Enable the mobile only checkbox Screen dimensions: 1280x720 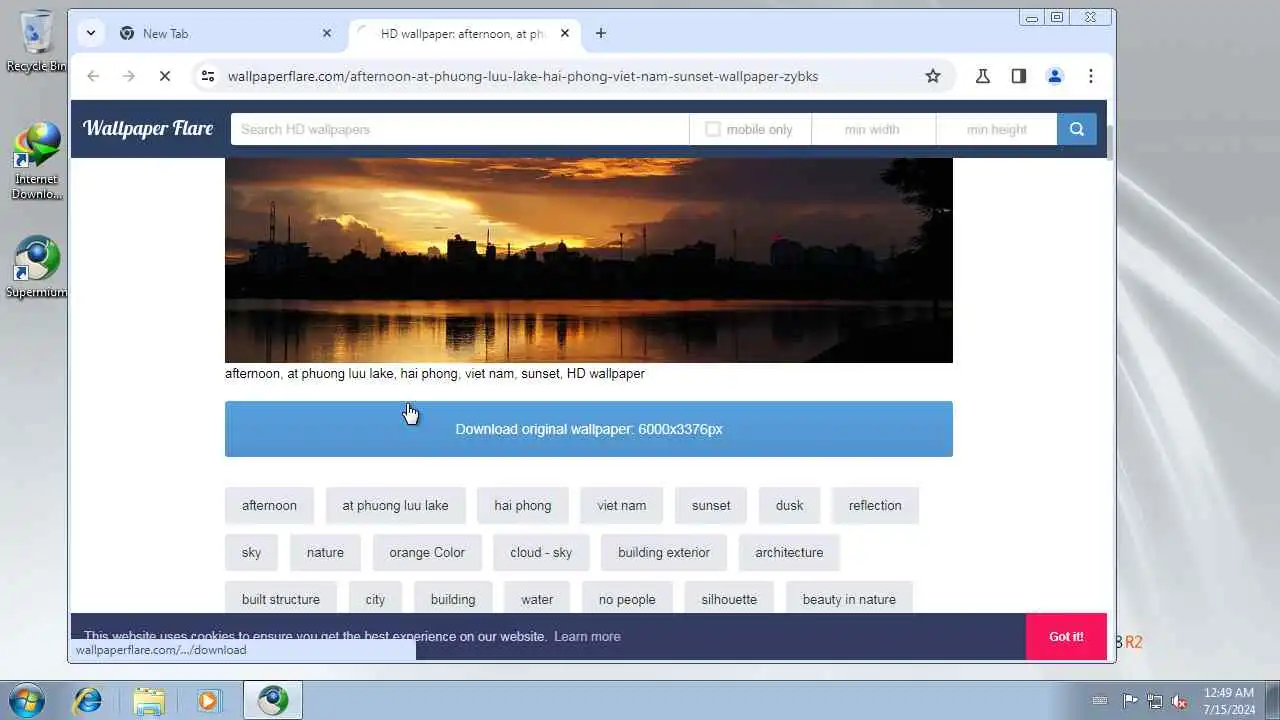(x=713, y=129)
